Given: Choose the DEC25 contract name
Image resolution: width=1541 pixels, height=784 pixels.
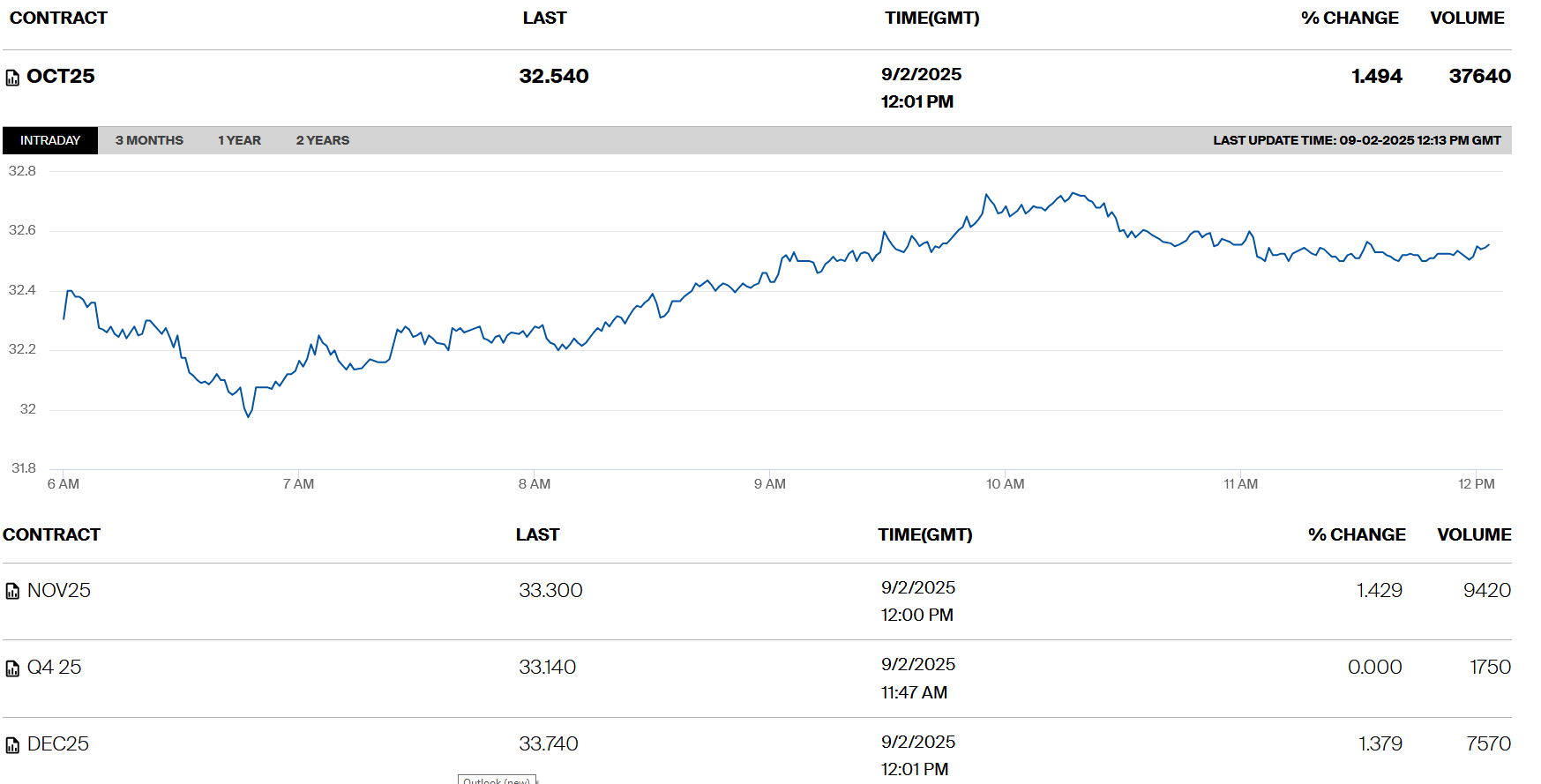Looking at the screenshot, I should 58,743.
